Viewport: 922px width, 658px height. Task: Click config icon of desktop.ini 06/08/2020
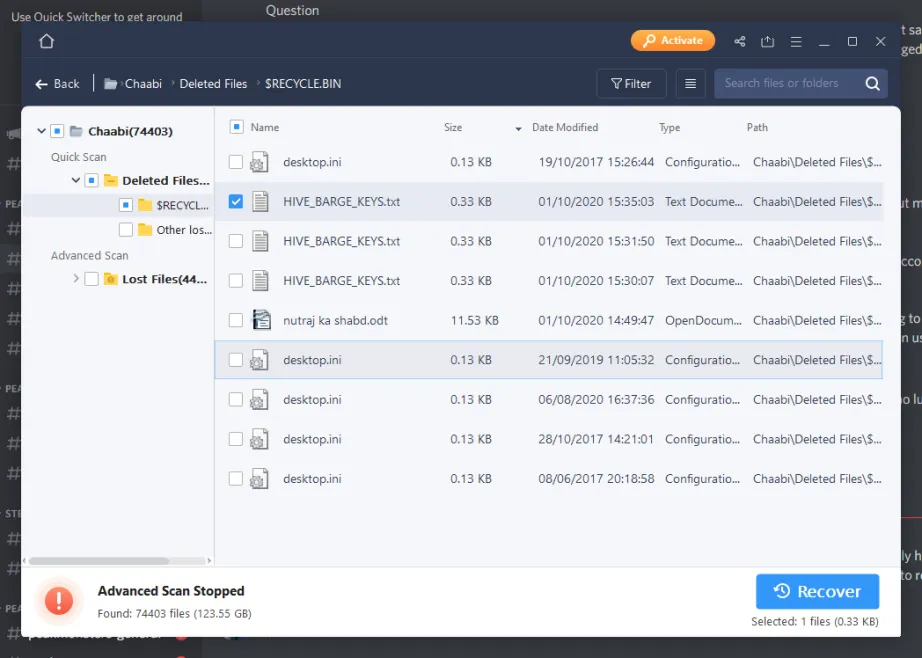click(x=259, y=400)
